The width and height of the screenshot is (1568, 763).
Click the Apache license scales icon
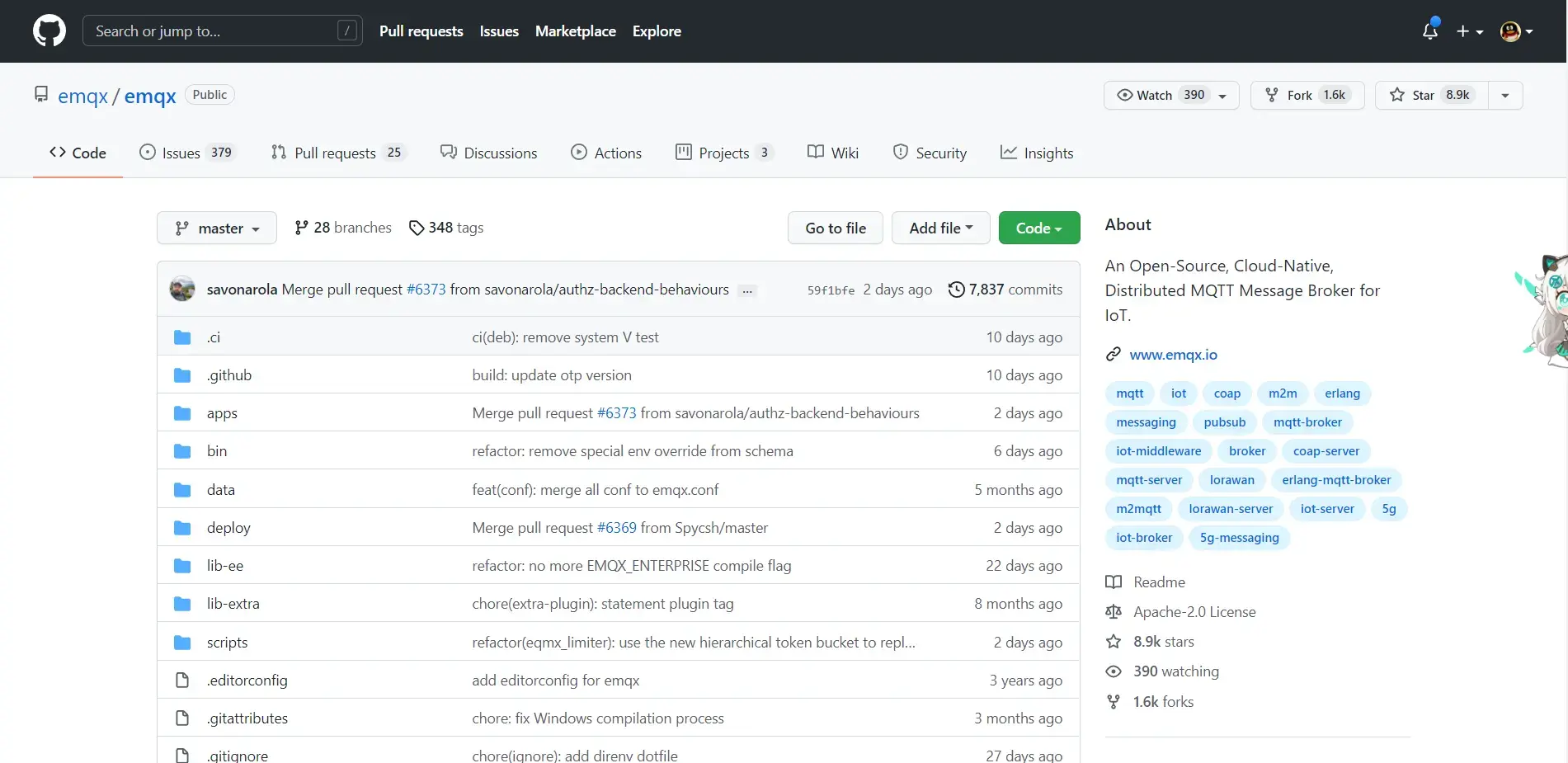pos(1114,612)
